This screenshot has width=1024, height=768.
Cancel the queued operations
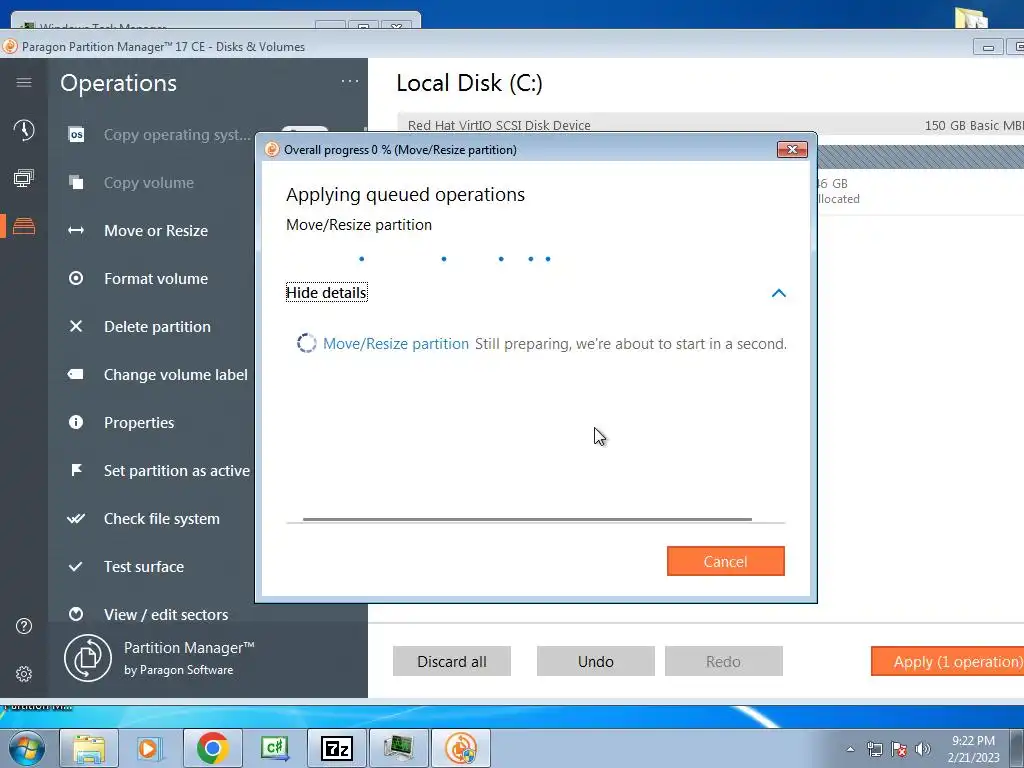(726, 562)
